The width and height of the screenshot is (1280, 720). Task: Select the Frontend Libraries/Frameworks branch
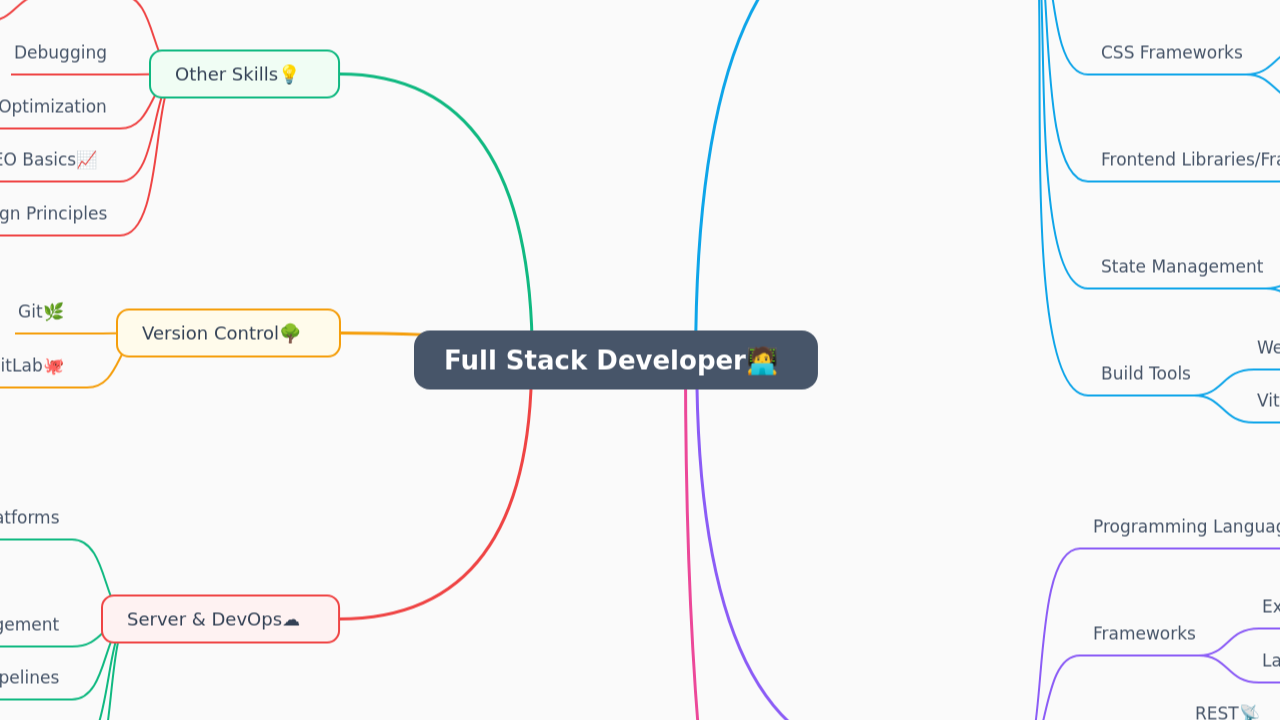1190,159
